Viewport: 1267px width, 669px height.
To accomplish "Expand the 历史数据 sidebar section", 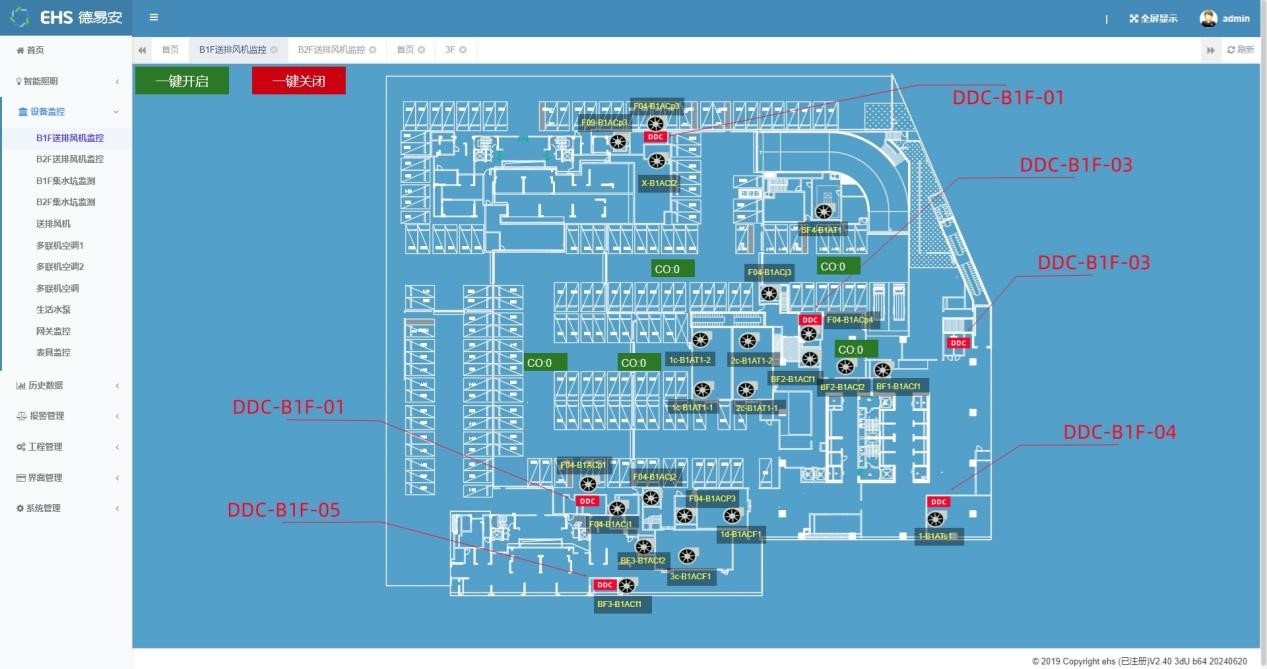I will [65, 385].
